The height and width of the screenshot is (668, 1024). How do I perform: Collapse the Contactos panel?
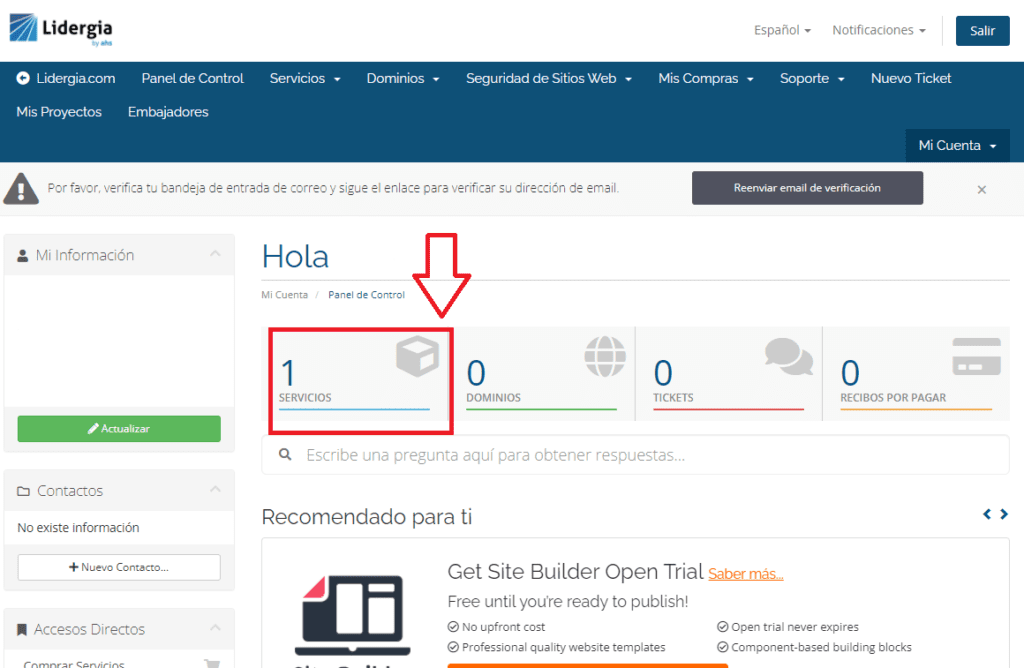(x=216, y=489)
